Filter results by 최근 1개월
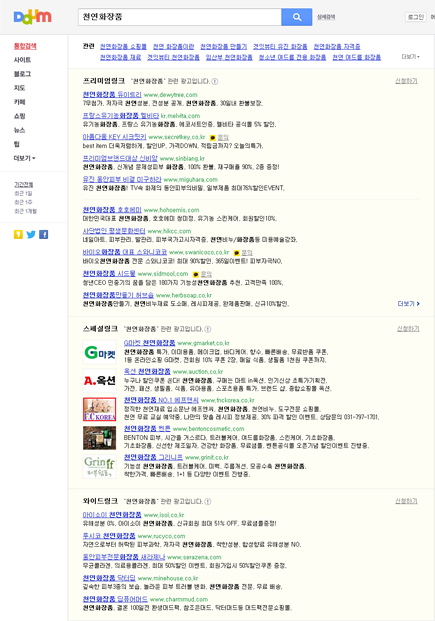Viewport: 435px width, 621px height. pos(25,211)
